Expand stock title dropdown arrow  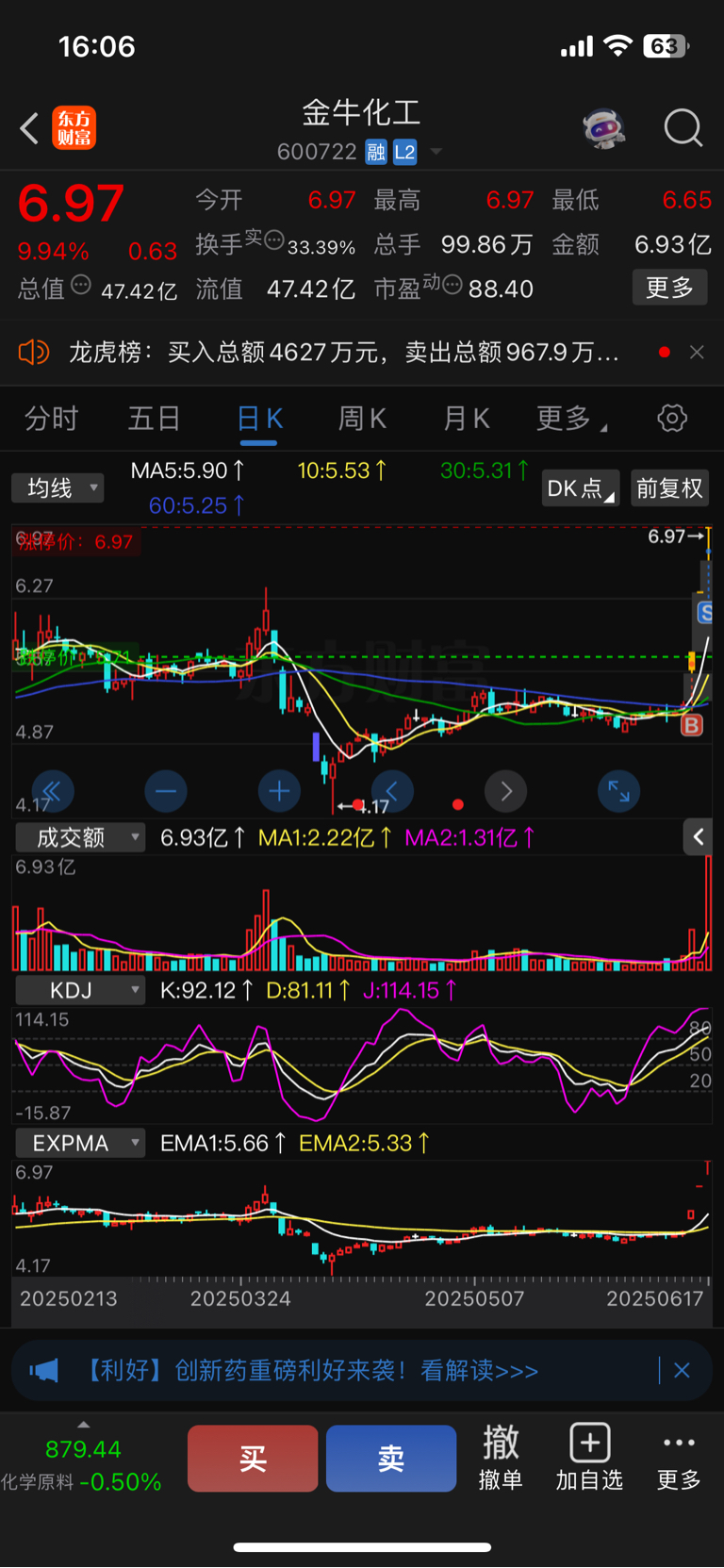pyautogui.click(x=436, y=152)
